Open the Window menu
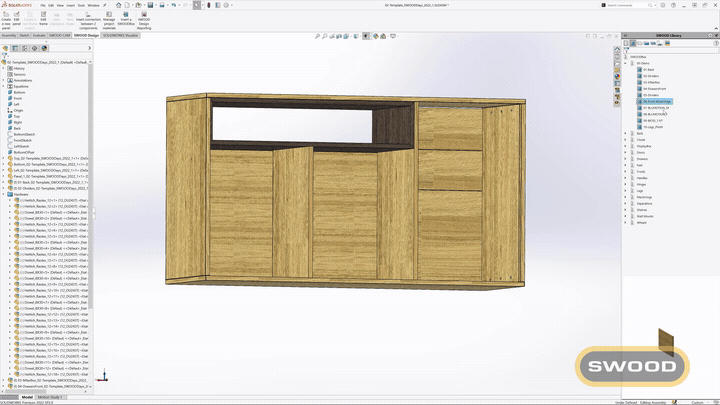This screenshot has width=720, height=405. [x=93, y=6]
